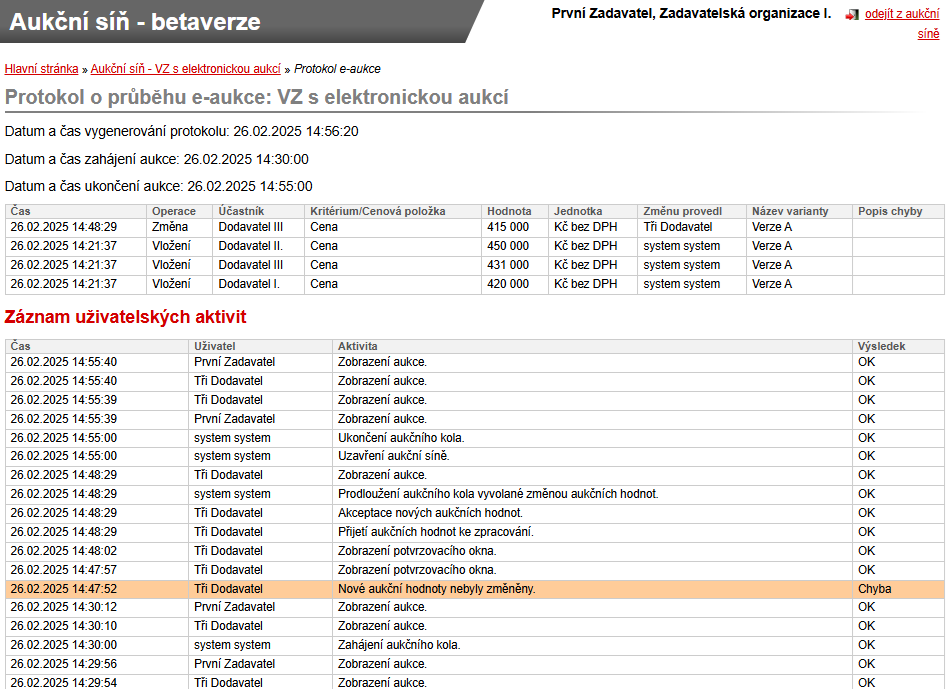The width and height of the screenshot is (950, 689).
Task: Click the 'Hodnota' column header
Action: pos(509,211)
